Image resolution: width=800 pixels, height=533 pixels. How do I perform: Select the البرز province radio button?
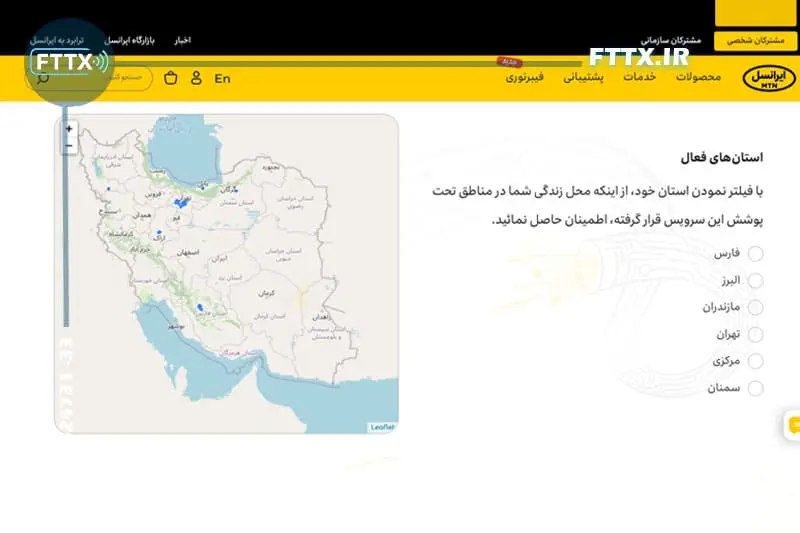pos(755,281)
